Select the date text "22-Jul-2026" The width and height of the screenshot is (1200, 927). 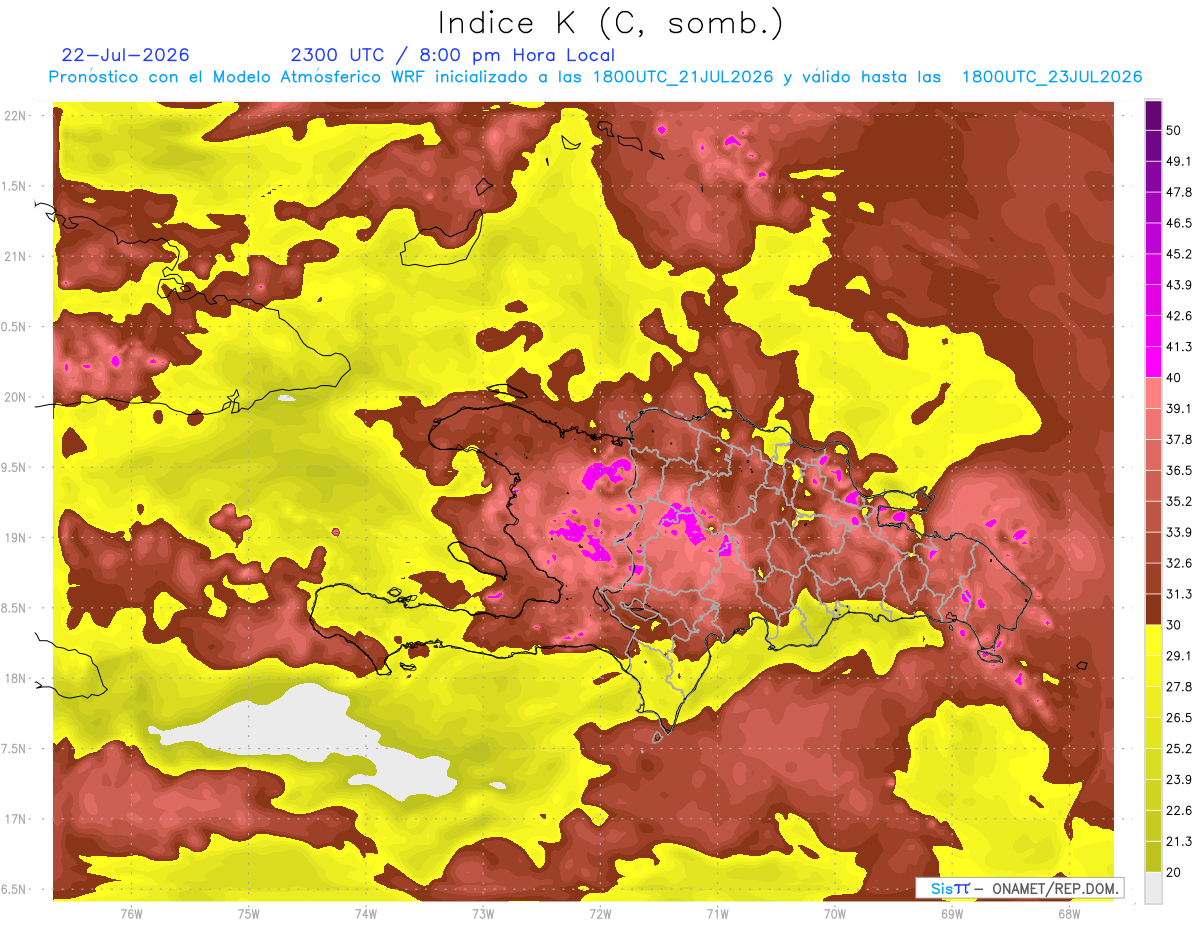pos(125,55)
